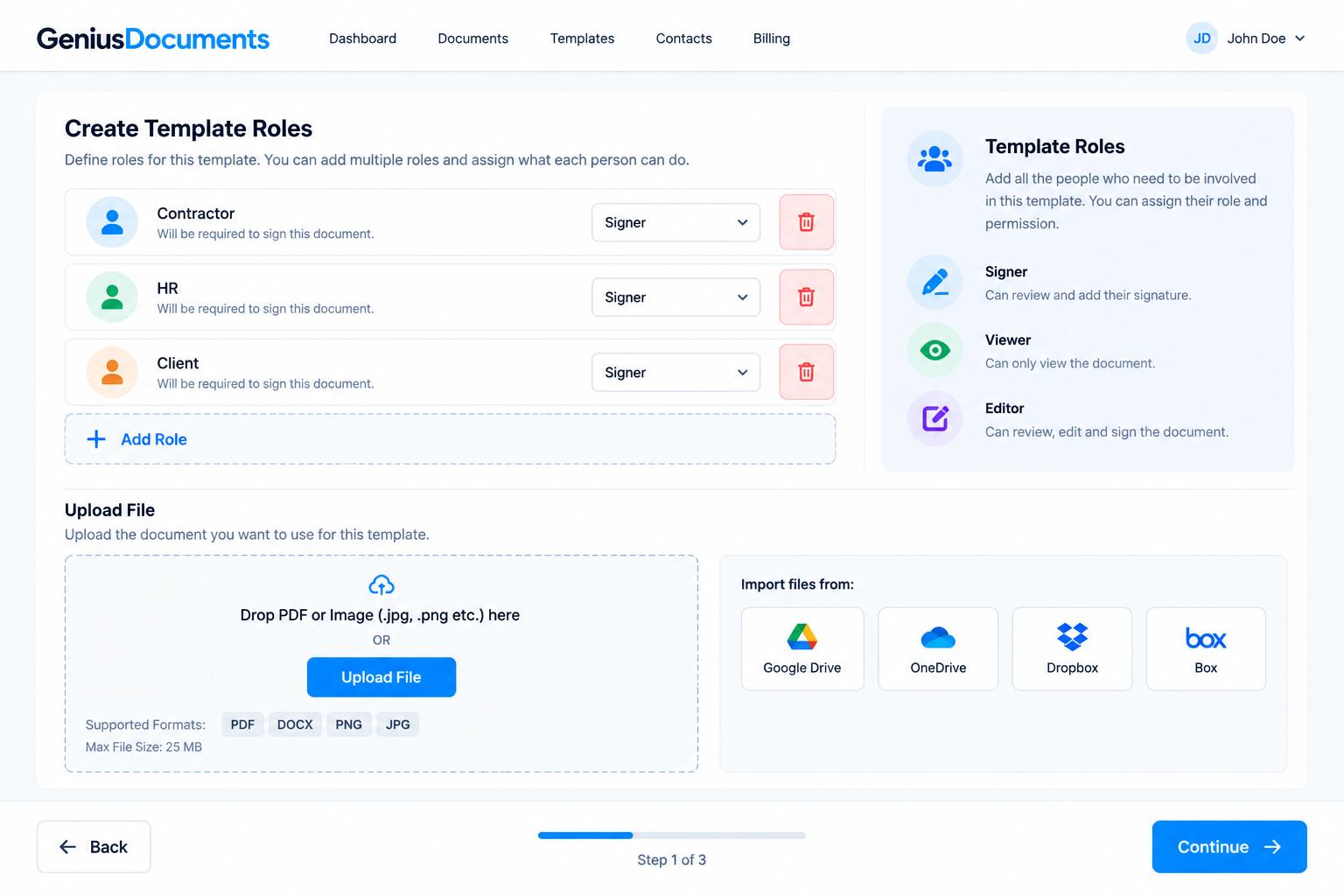Click the 'Upload File' section heading
Viewport: 1344px width, 896px height.
coord(109,510)
